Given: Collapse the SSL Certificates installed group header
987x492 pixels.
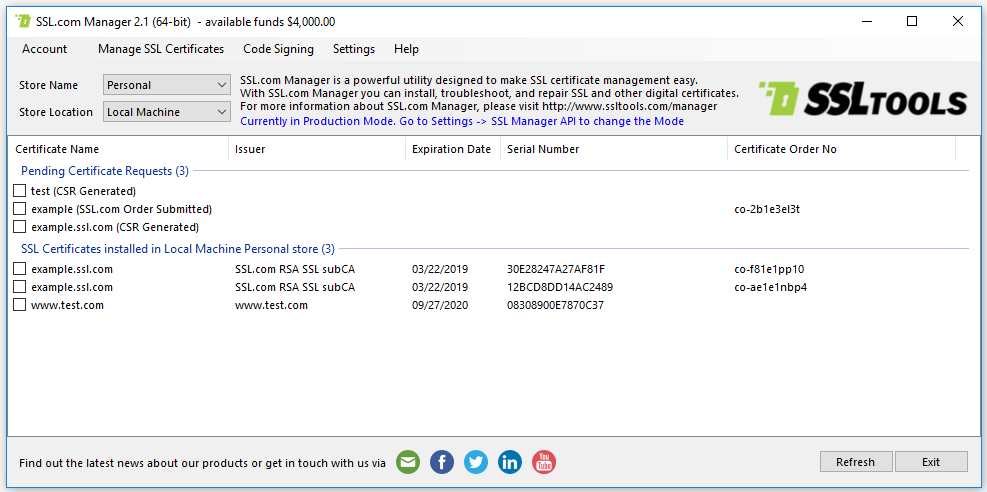Looking at the screenshot, I should (178, 249).
